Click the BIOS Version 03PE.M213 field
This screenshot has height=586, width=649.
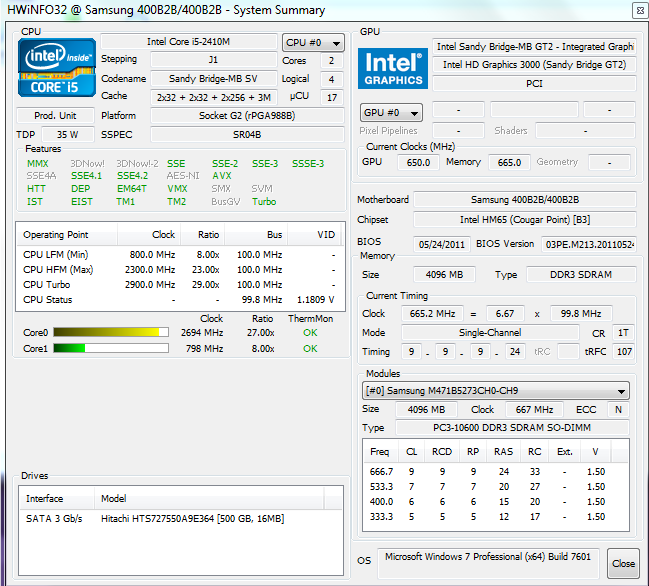pyautogui.click(x=589, y=245)
